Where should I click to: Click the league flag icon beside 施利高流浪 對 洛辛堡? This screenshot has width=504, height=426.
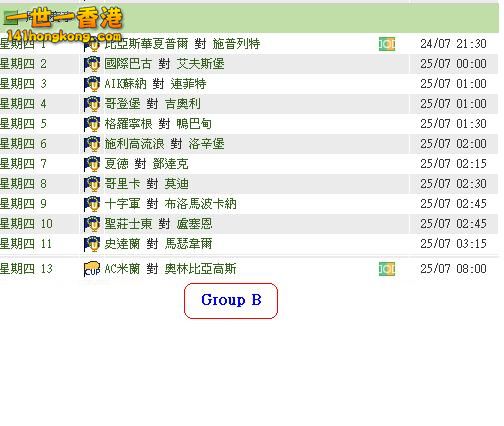point(92,144)
